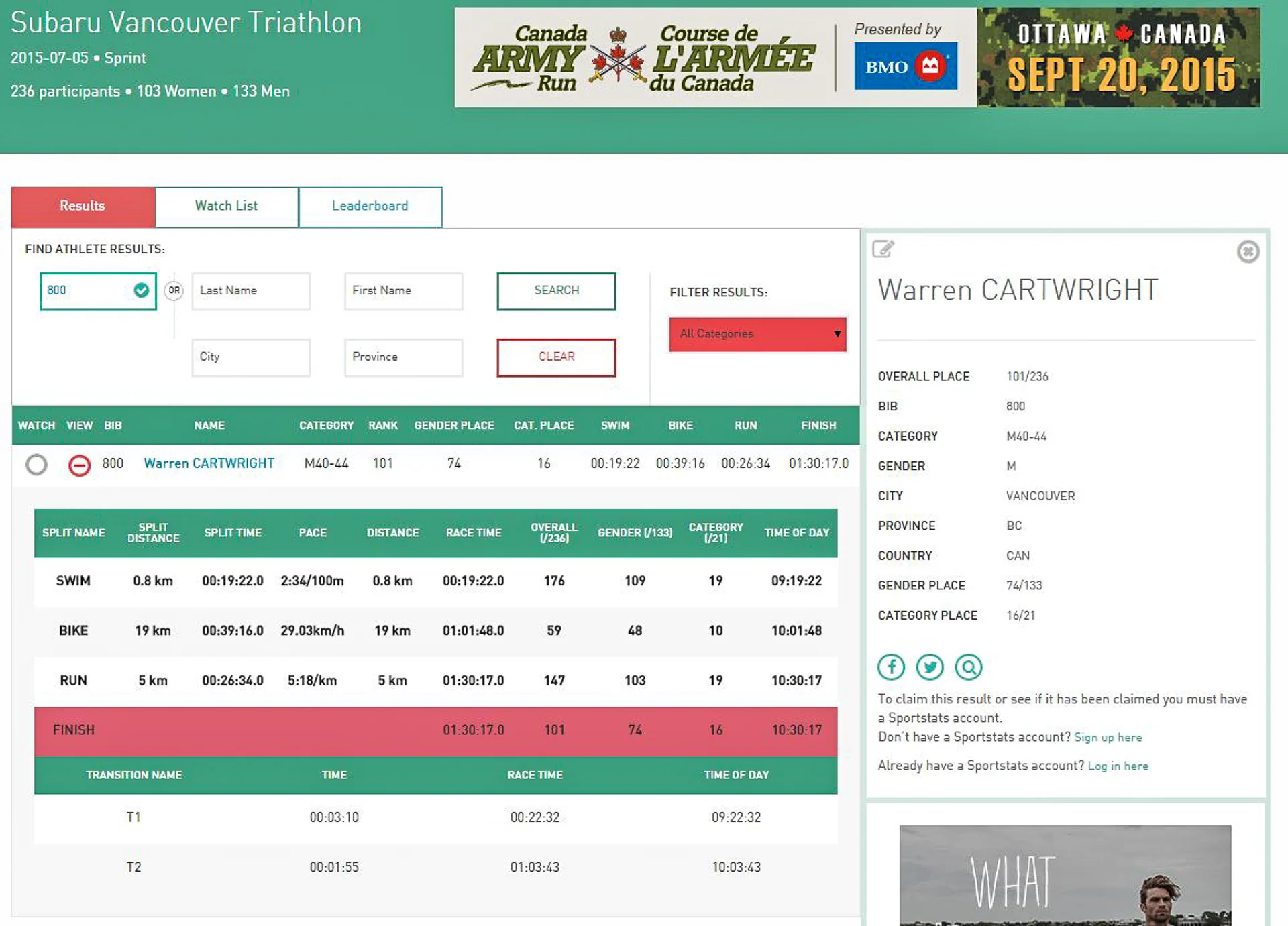Share result via Twitter icon
This screenshot has height=926, width=1288.
(930, 667)
